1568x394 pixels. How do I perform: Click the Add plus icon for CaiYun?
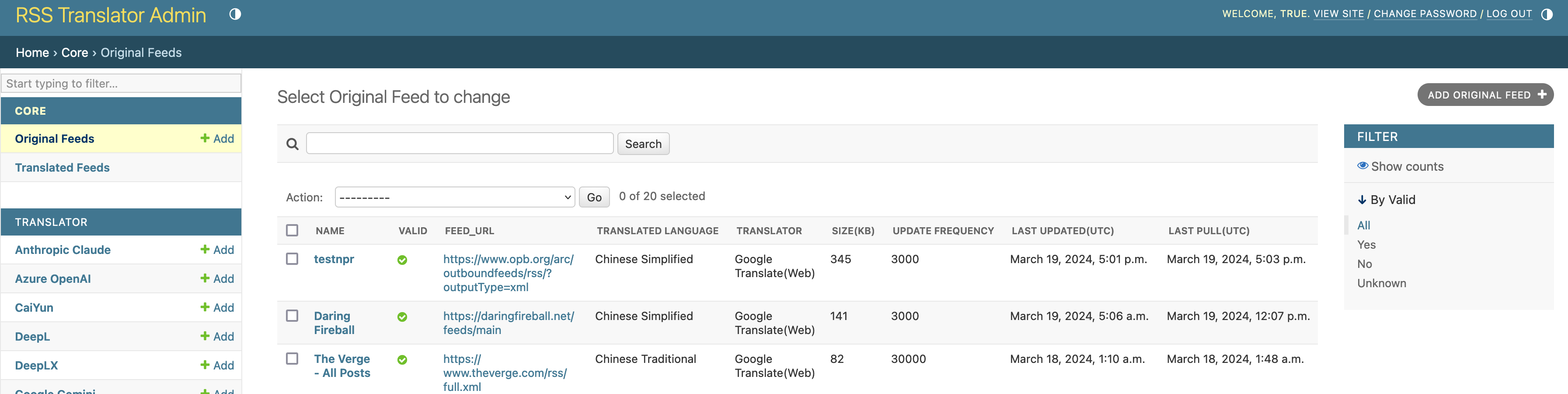(205, 307)
